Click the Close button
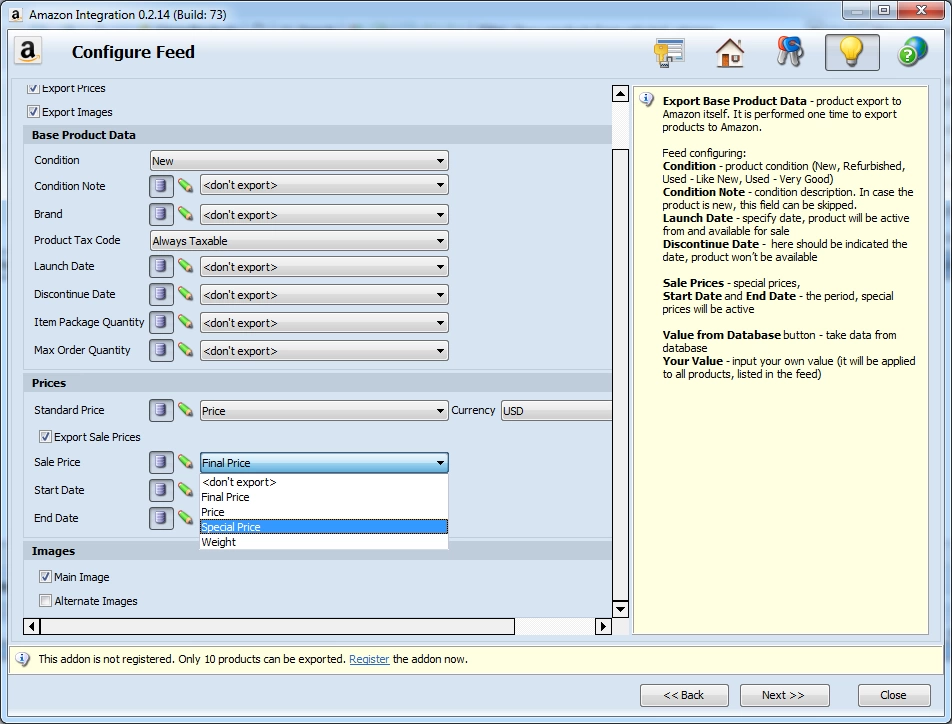Viewport: 952px width, 724px height. click(x=894, y=695)
